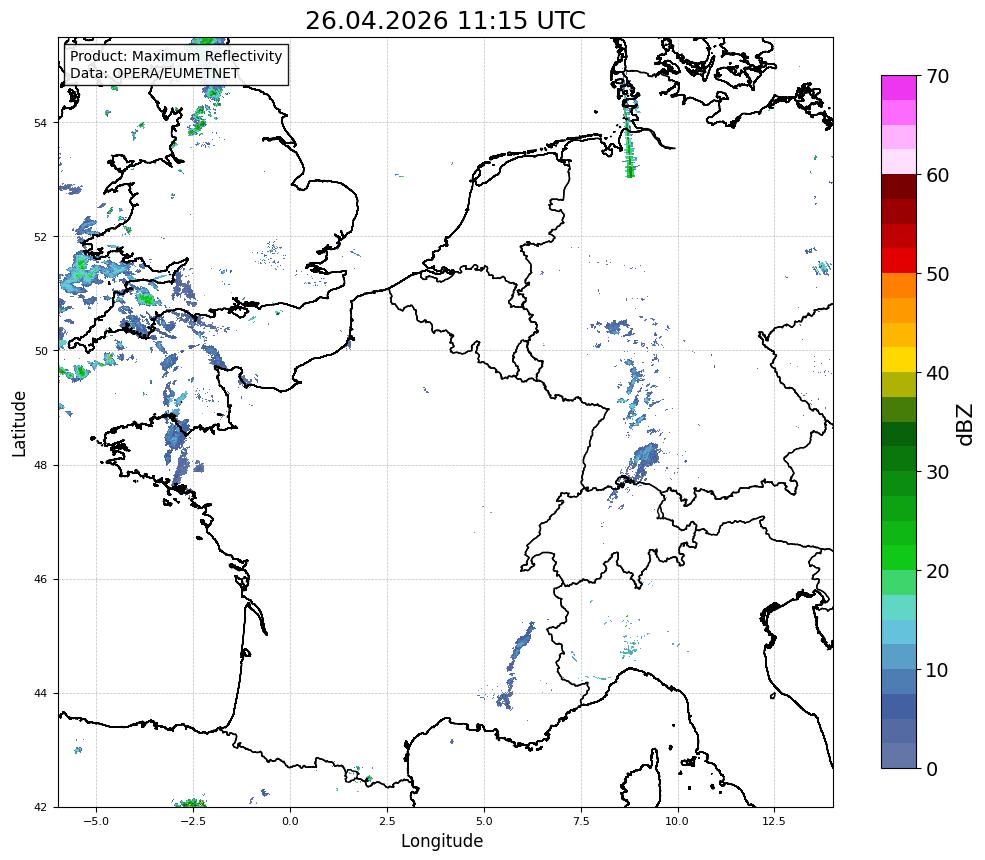Select the orange colorbar segment near 50 dBZ
Image resolution: width=985 pixels, height=860 pixels.
click(x=898, y=285)
